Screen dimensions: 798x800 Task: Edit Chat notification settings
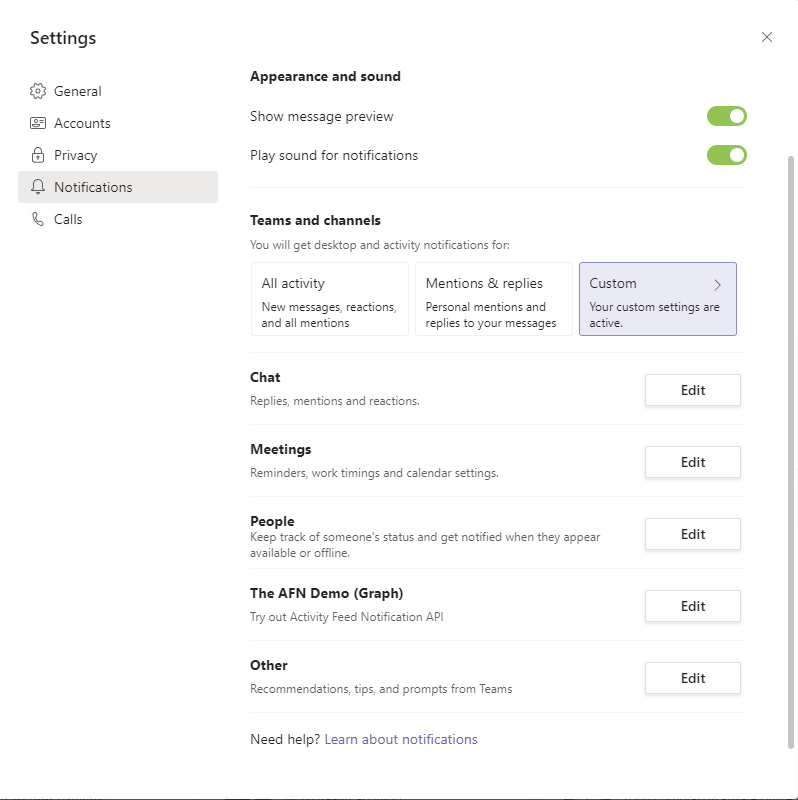pyautogui.click(x=692, y=390)
